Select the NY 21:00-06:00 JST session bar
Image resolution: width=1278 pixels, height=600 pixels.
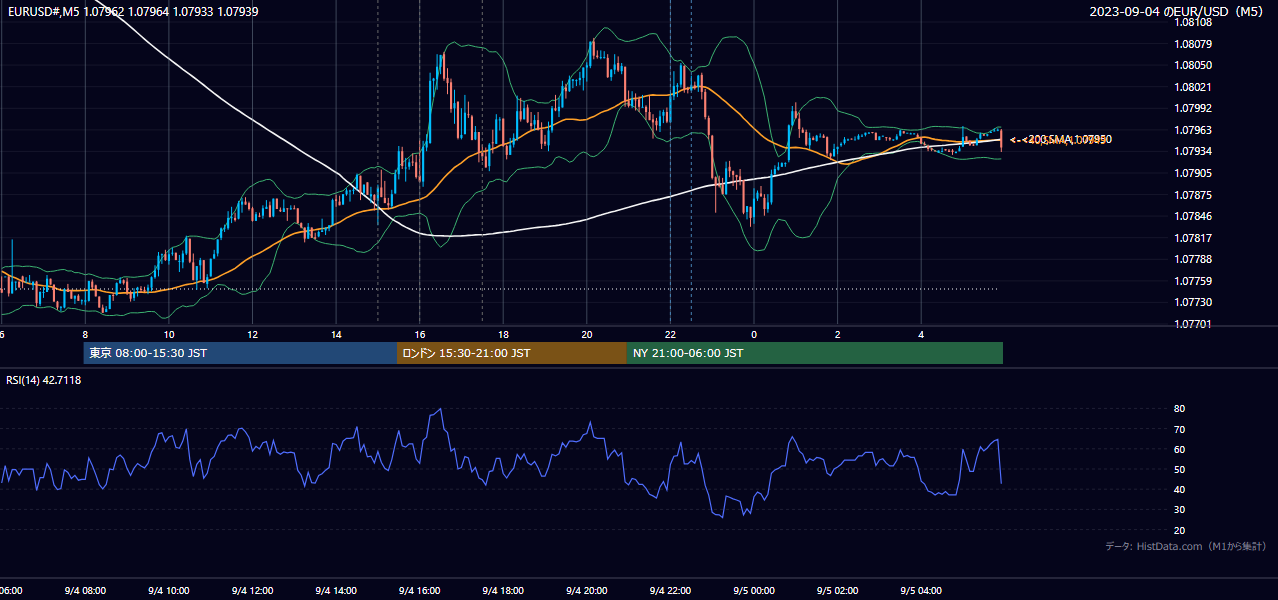(815, 353)
